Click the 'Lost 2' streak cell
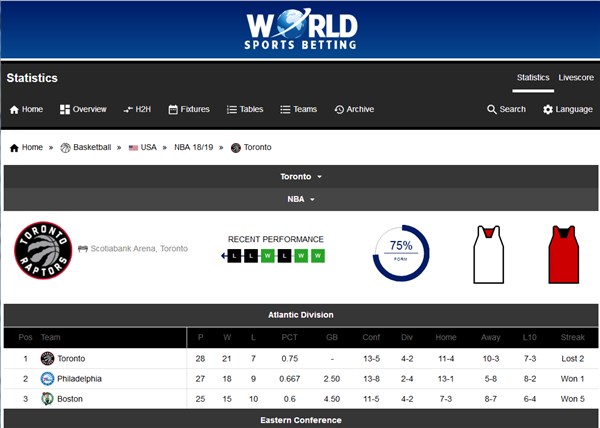Image resolution: width=600 pixels, height=428 pixels. [573, 359]
